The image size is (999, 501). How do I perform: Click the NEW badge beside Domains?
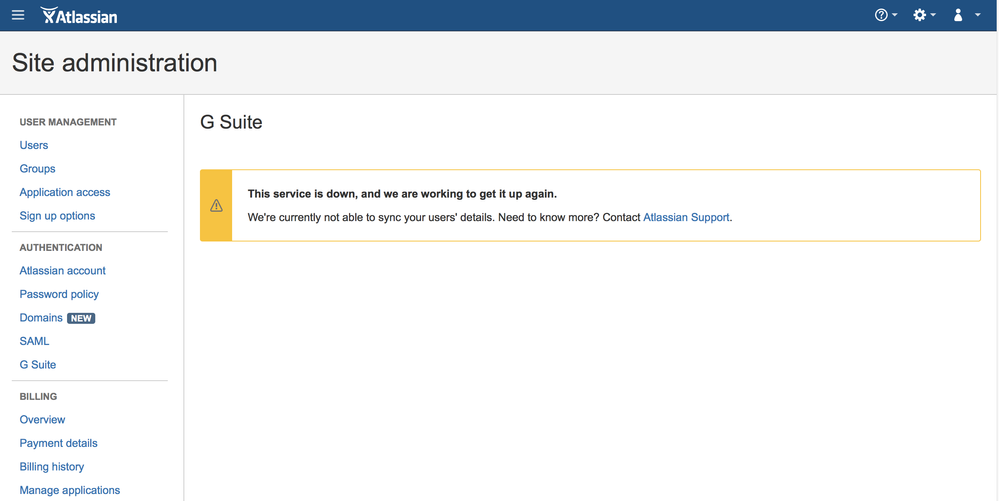(x=81, y=318)
